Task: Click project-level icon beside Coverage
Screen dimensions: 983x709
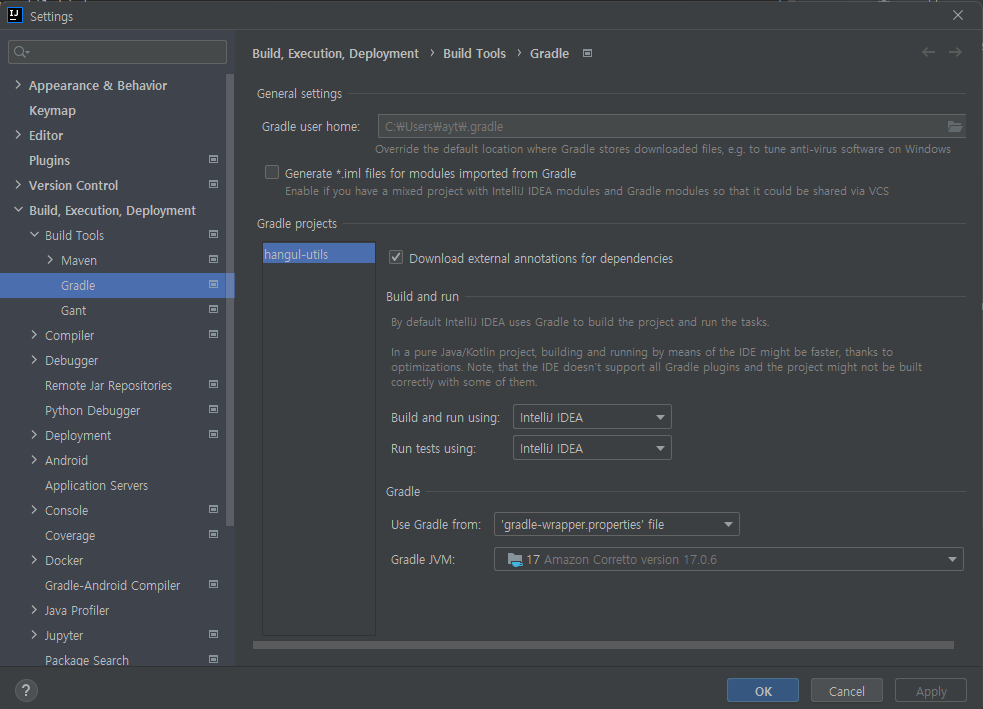Action: click(213, 535)
